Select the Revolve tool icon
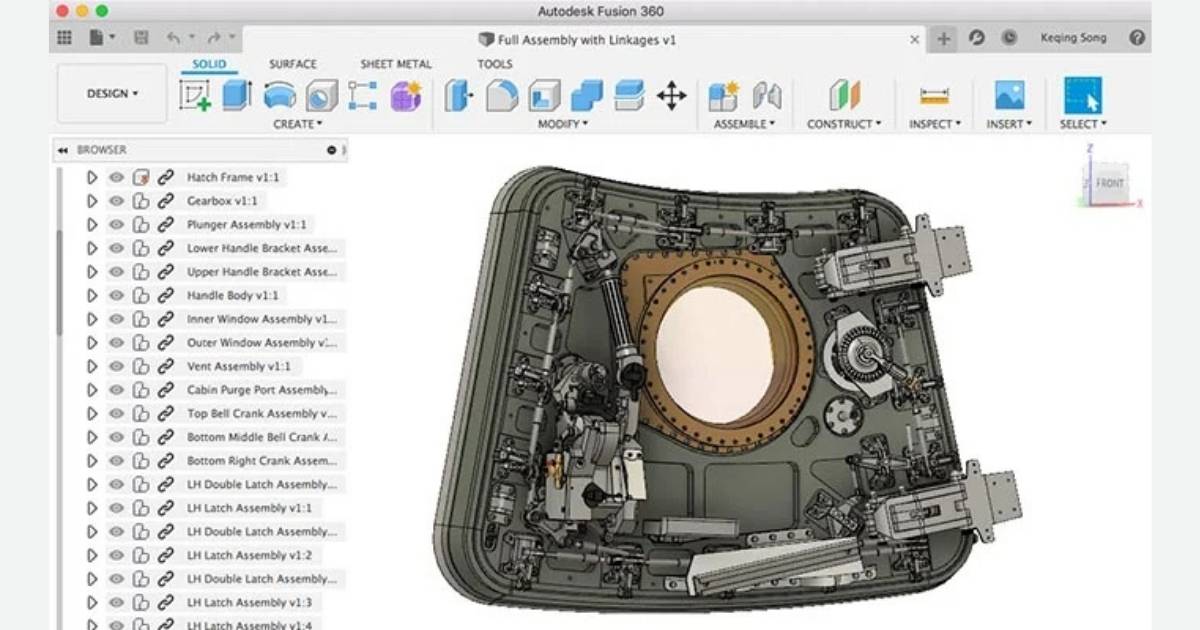The width and height of the screenshot is (1200, 630). coord(279,96)
